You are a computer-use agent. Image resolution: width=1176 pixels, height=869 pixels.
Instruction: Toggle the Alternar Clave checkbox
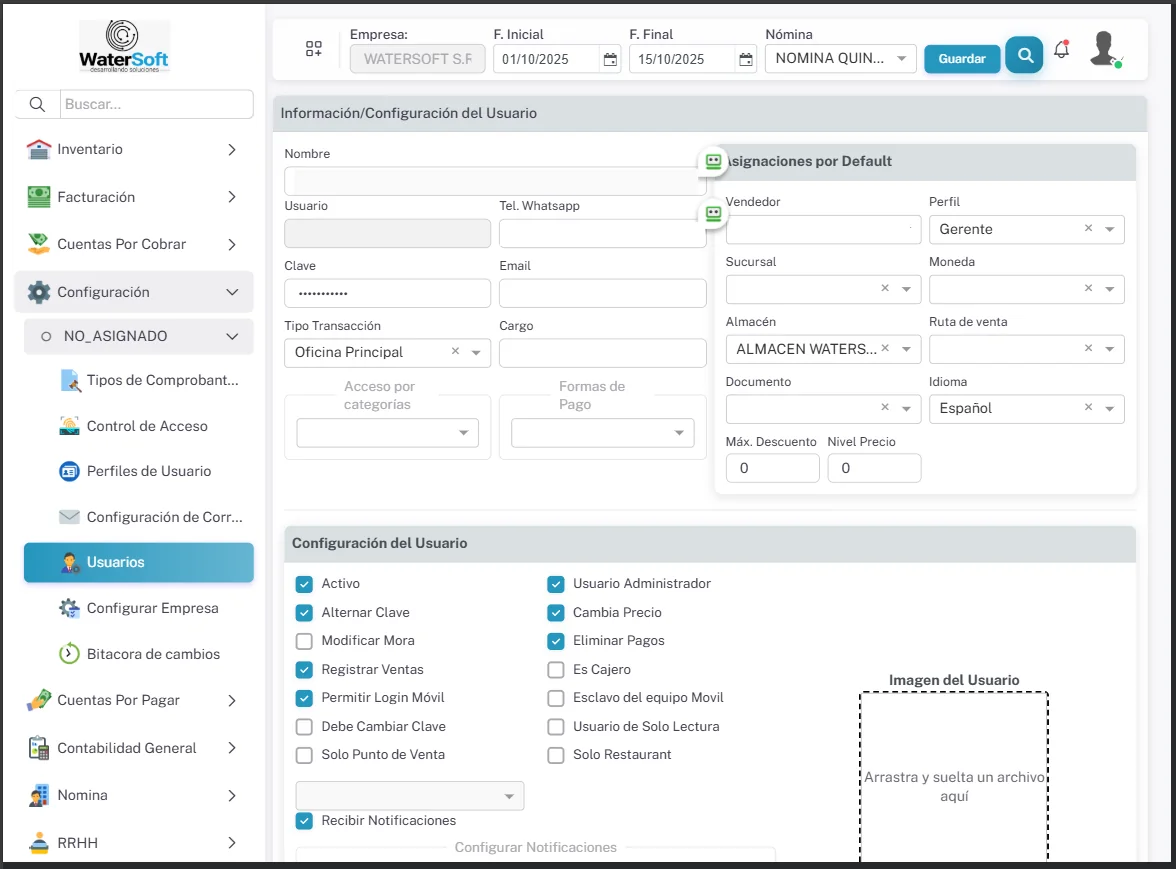(304, 613)
